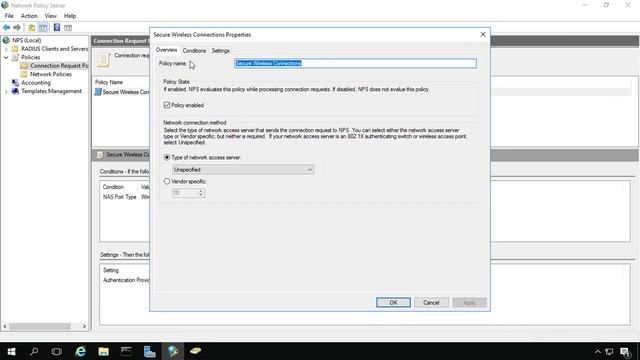Viewport: 640px width, 360px height.
Task: Close the Secure Wireless Connections Properties dialog
Action: pos(483,35)
